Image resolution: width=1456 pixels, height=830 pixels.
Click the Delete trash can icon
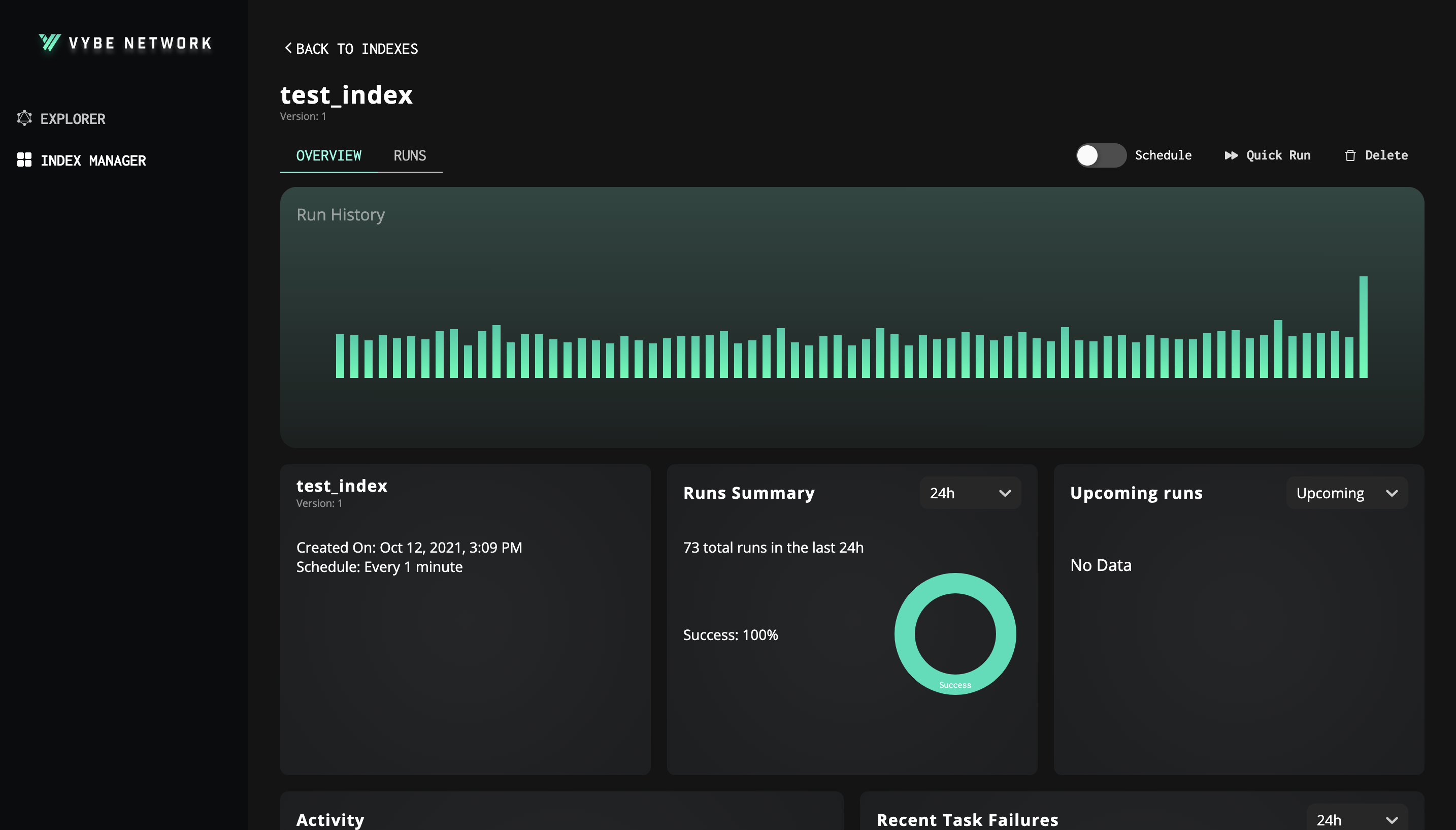point(1349,155)
